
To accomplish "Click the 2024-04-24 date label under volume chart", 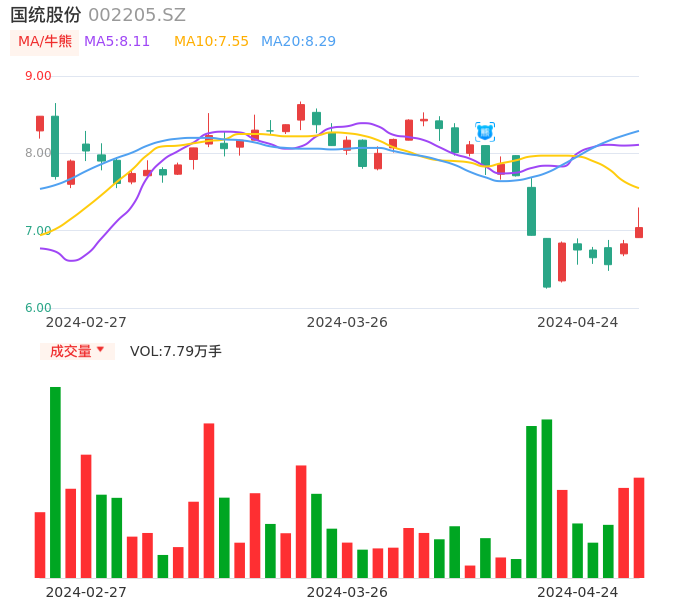I will click(578, 591).
